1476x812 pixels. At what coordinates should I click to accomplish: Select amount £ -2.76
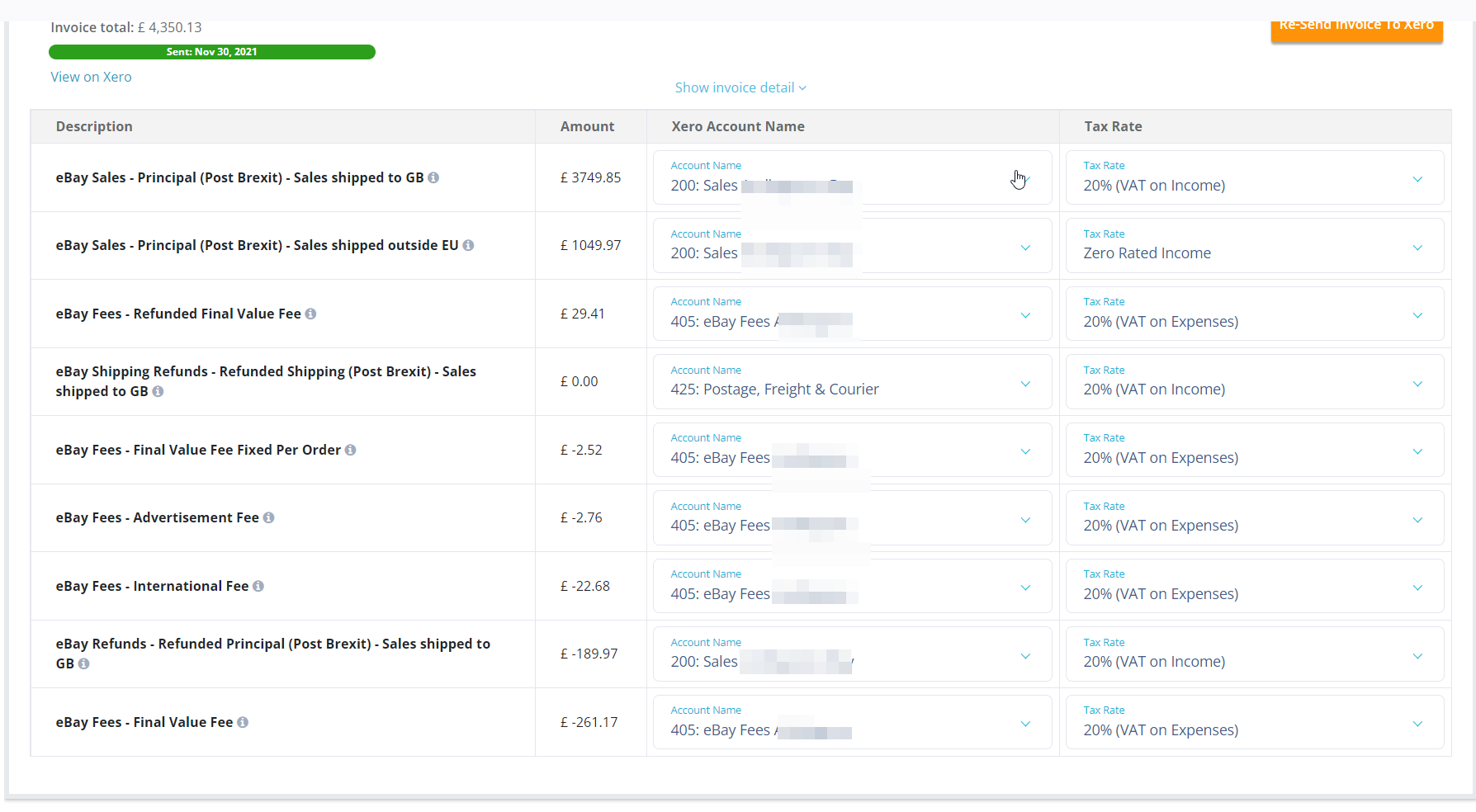coord(581,517)
